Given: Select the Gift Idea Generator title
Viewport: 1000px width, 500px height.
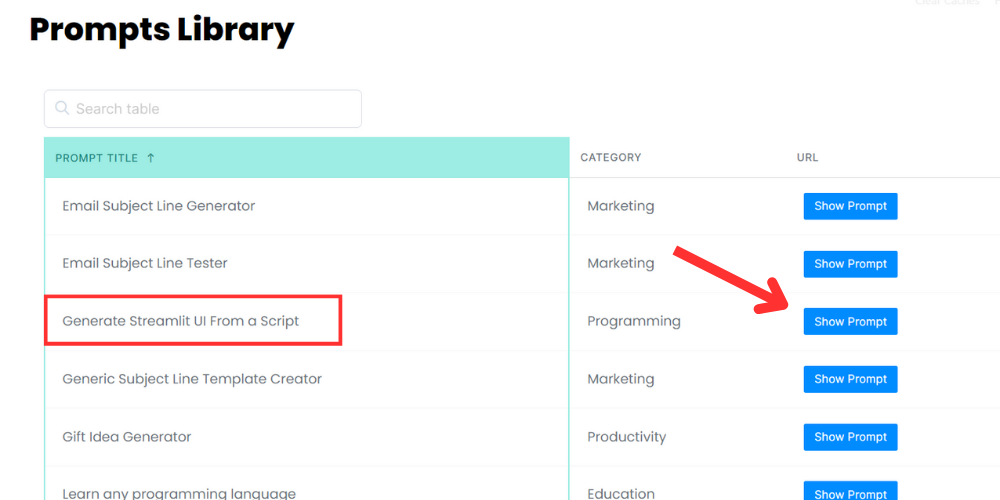Looking at the screenshot, I should coord(127,437).
